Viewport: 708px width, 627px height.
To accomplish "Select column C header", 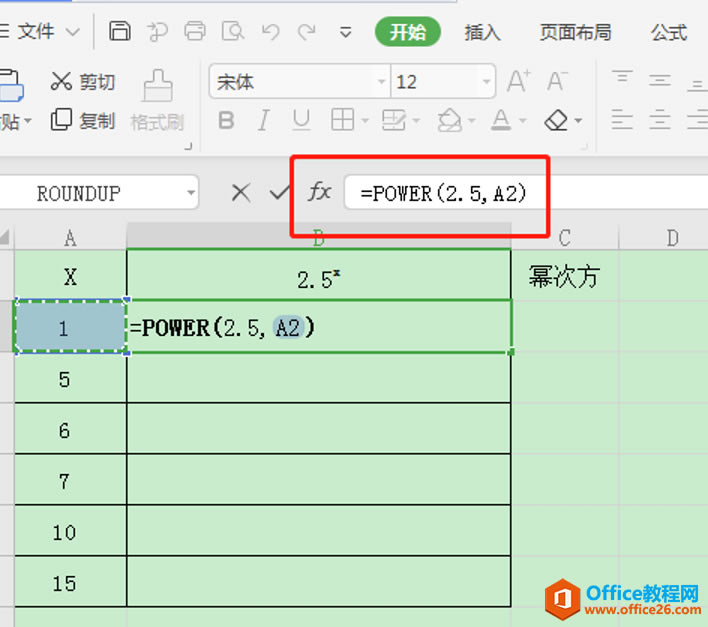I will [x=565, y=237].
